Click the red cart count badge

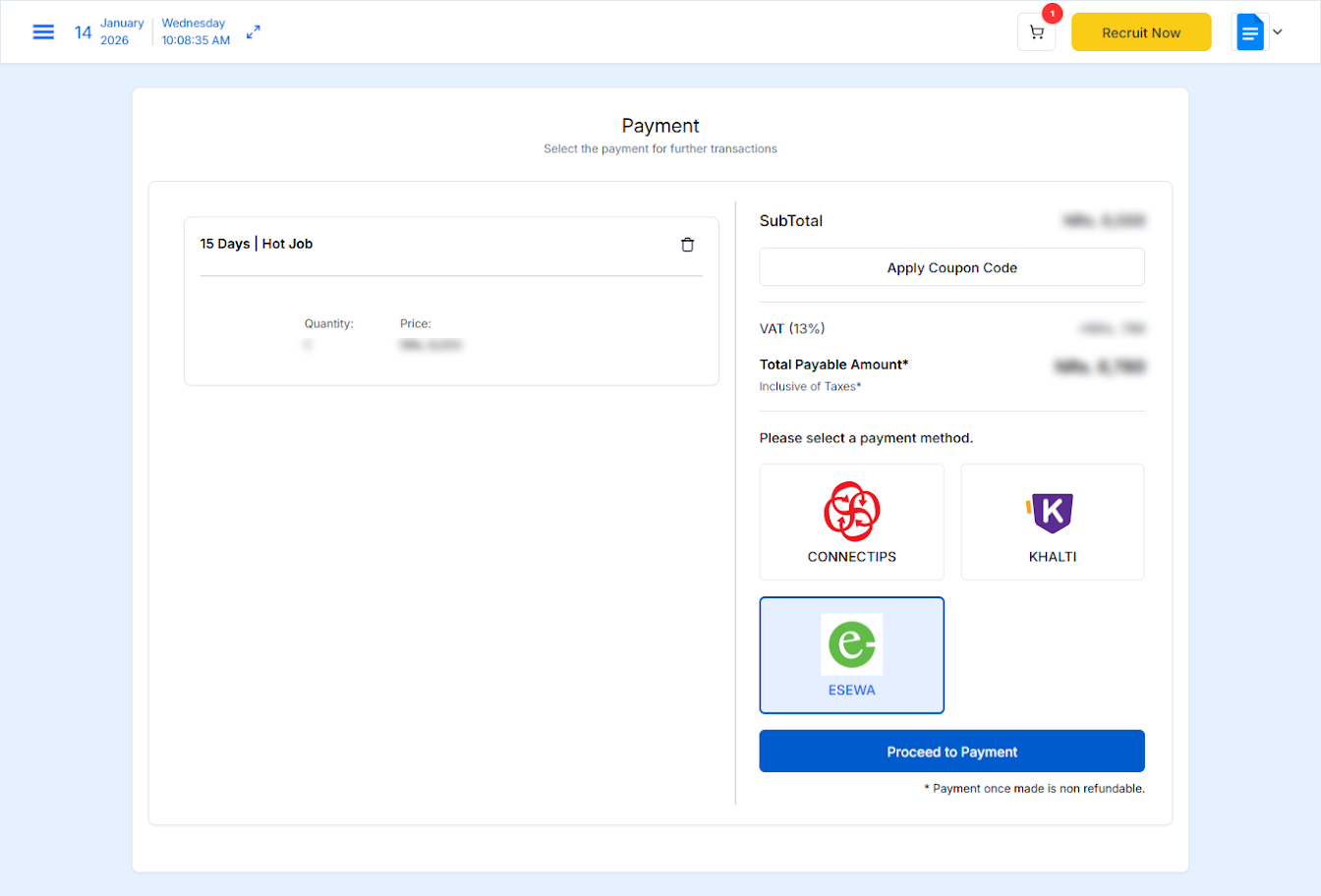(x=1053, y=14)
